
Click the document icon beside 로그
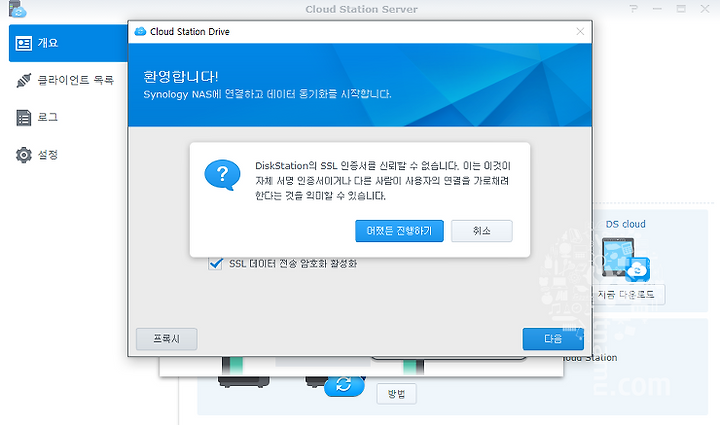pos(24,117)
